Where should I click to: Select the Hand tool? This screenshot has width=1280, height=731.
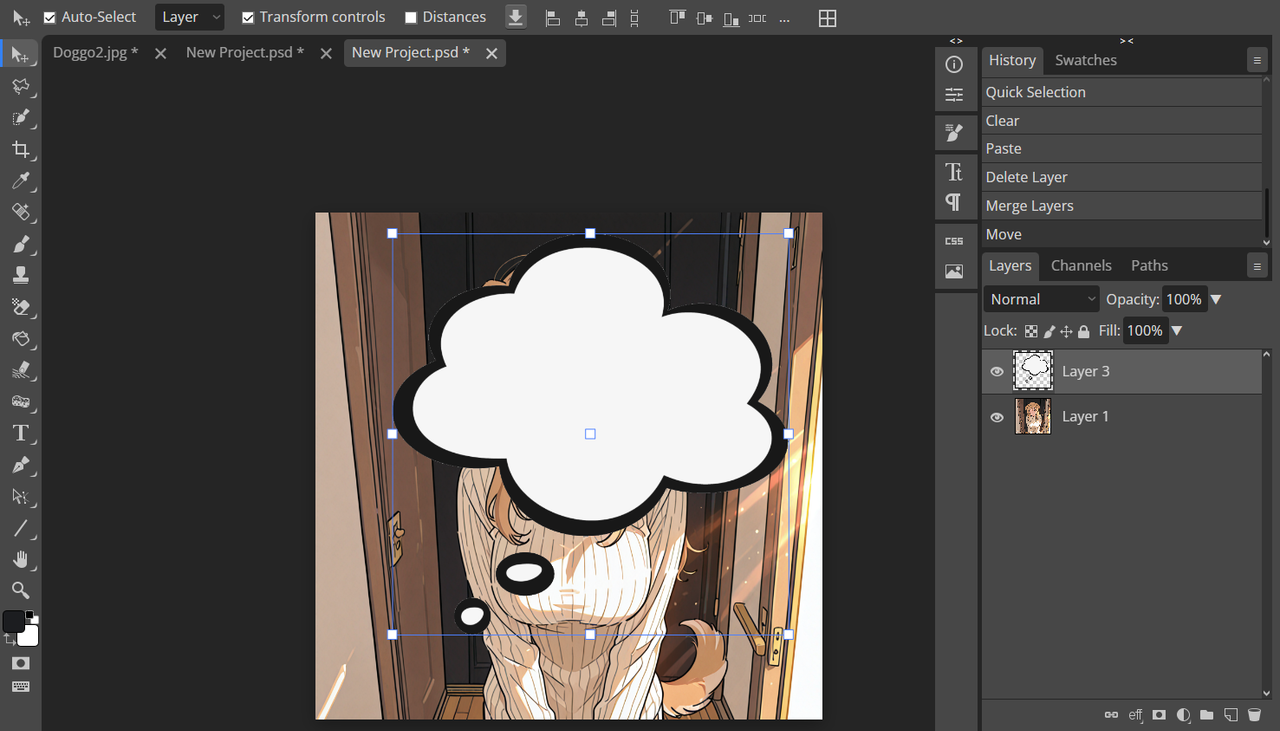[x=20, y=559]
